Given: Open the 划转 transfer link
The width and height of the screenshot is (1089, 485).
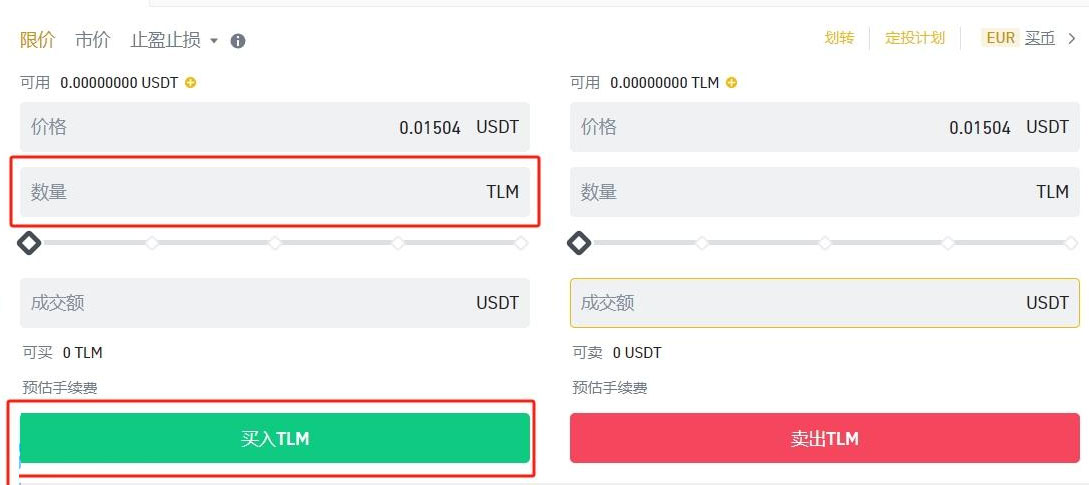Looking at the screenshot, I should point(839,38).
